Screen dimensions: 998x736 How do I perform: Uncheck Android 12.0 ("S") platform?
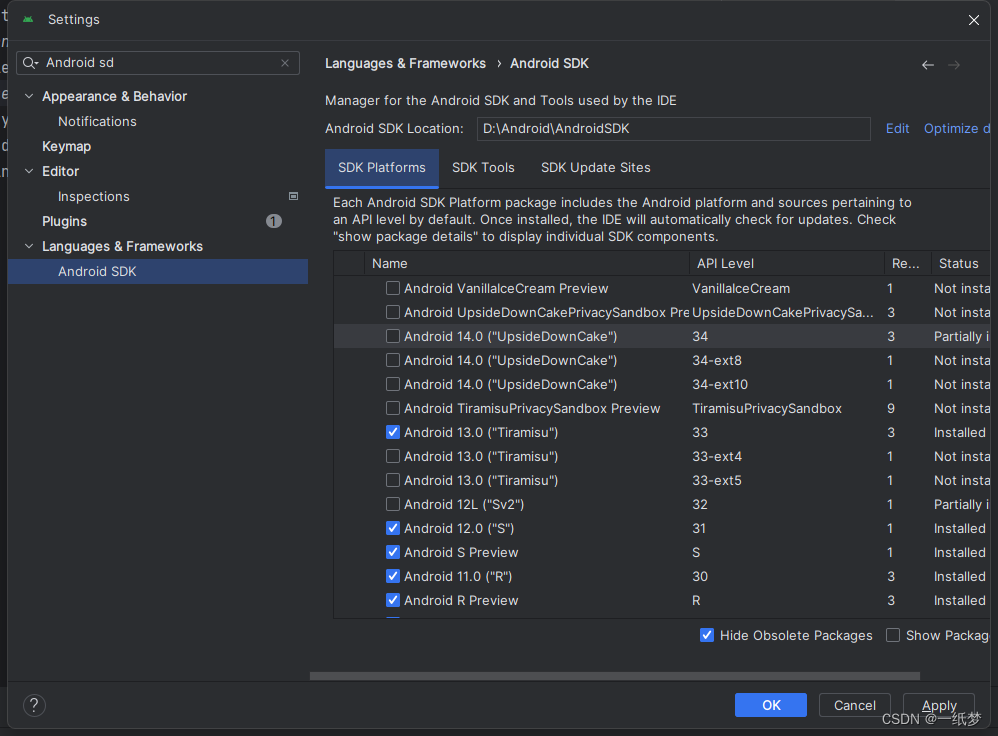[393, 528]
